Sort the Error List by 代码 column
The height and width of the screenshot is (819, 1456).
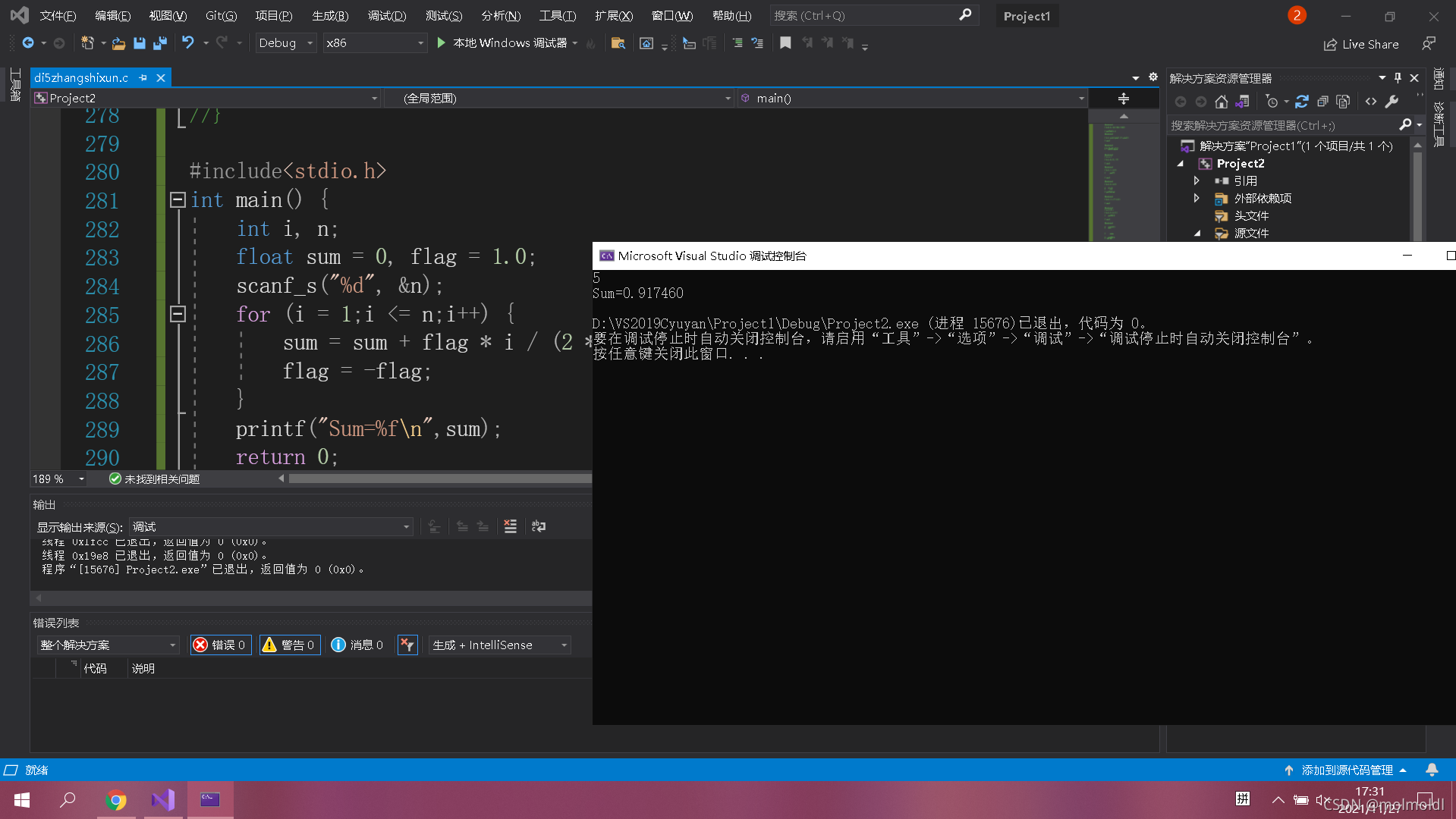[95, 668]
